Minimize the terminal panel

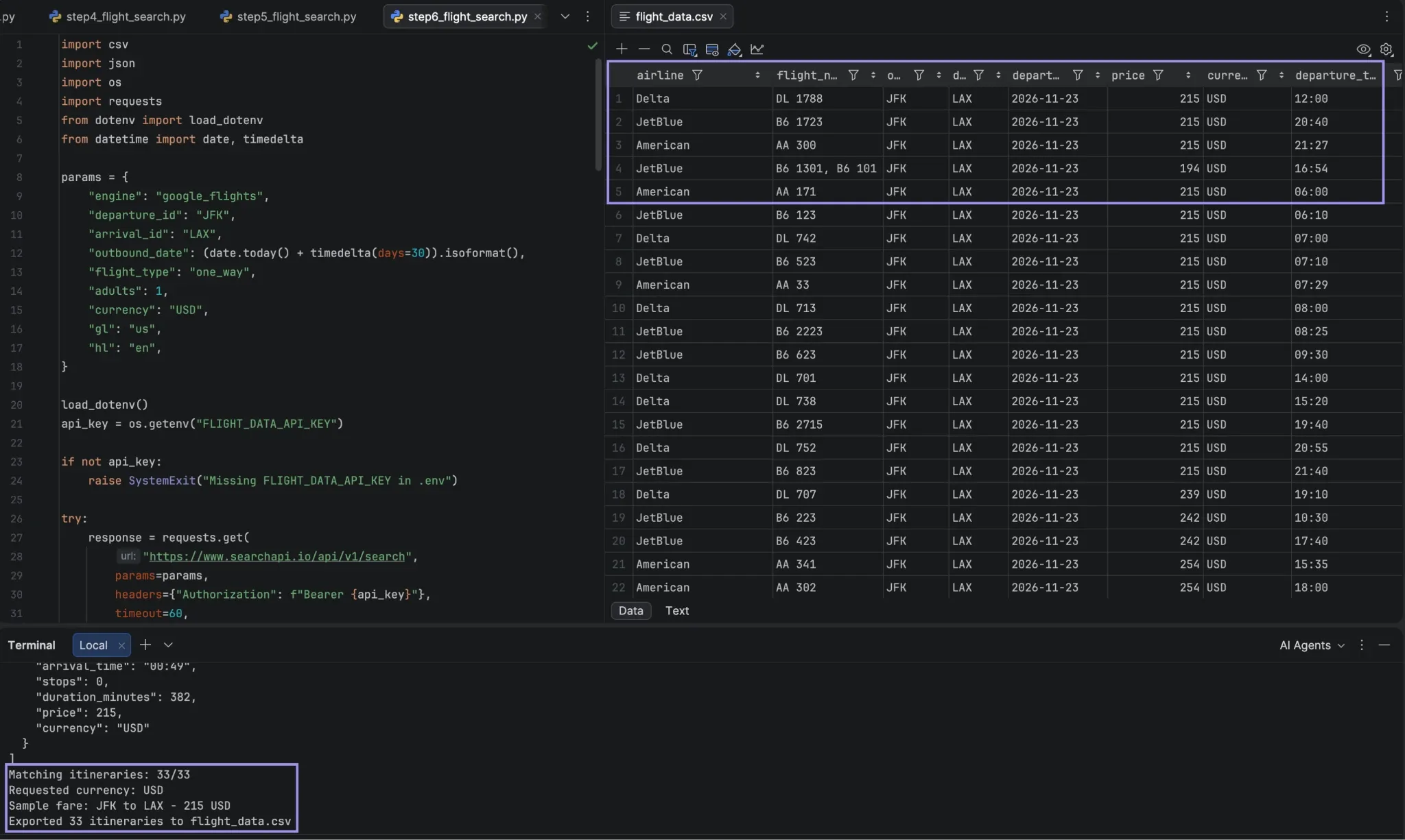point(1384,645)
